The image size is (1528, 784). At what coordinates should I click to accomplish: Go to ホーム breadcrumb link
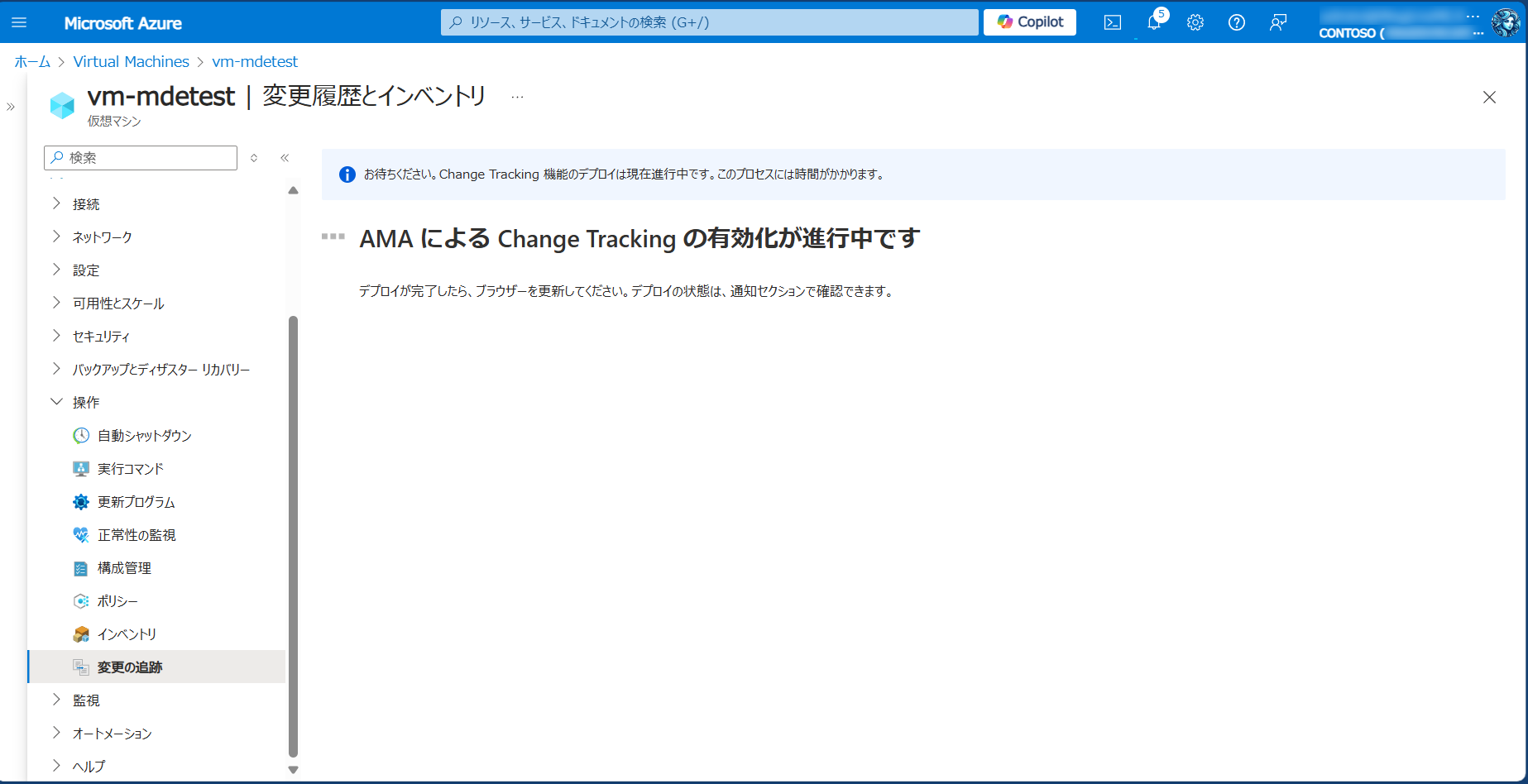tap(32, 62)
